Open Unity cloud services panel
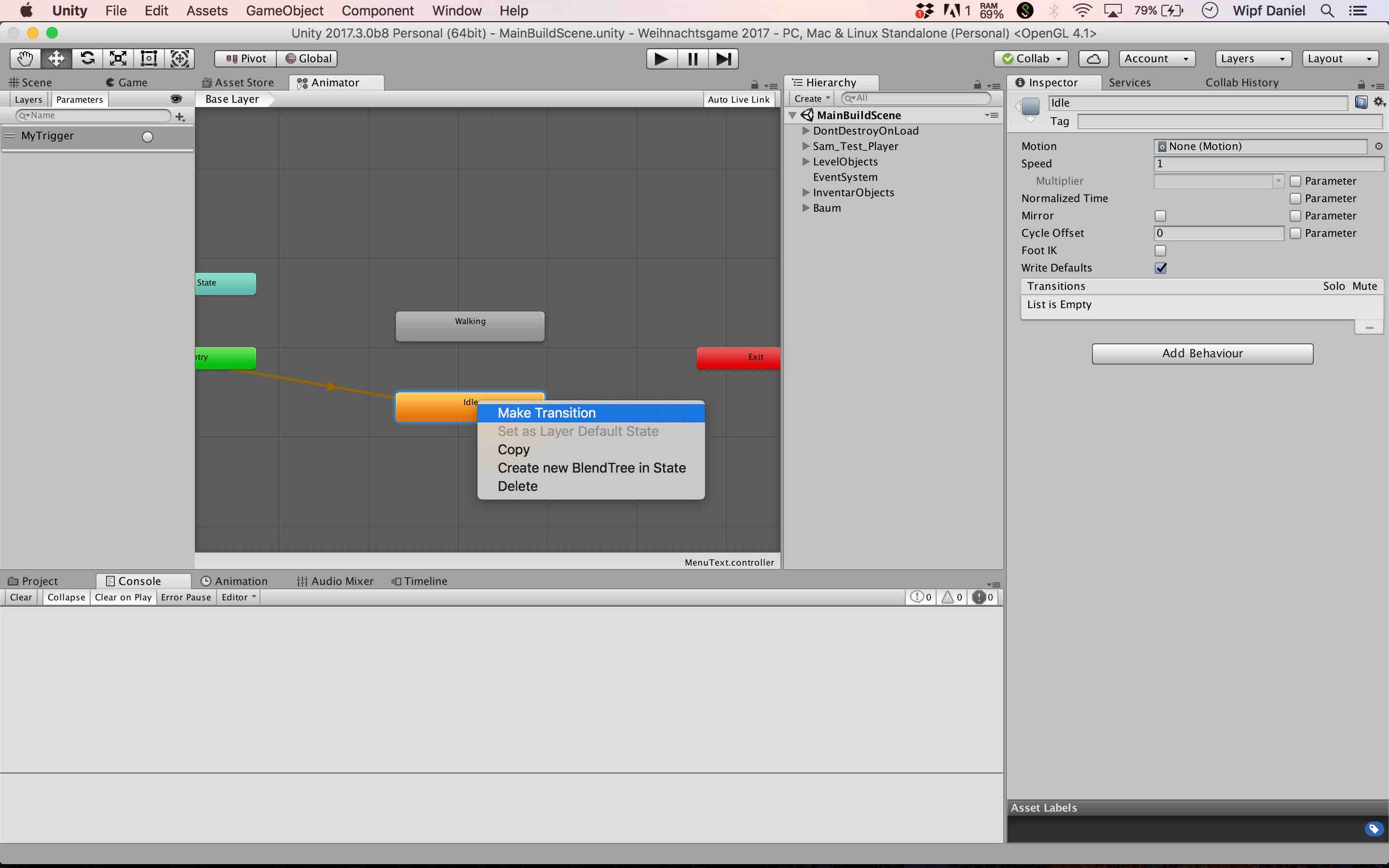The height and width of the screenshot is (868, 1389). (1092, 58)
